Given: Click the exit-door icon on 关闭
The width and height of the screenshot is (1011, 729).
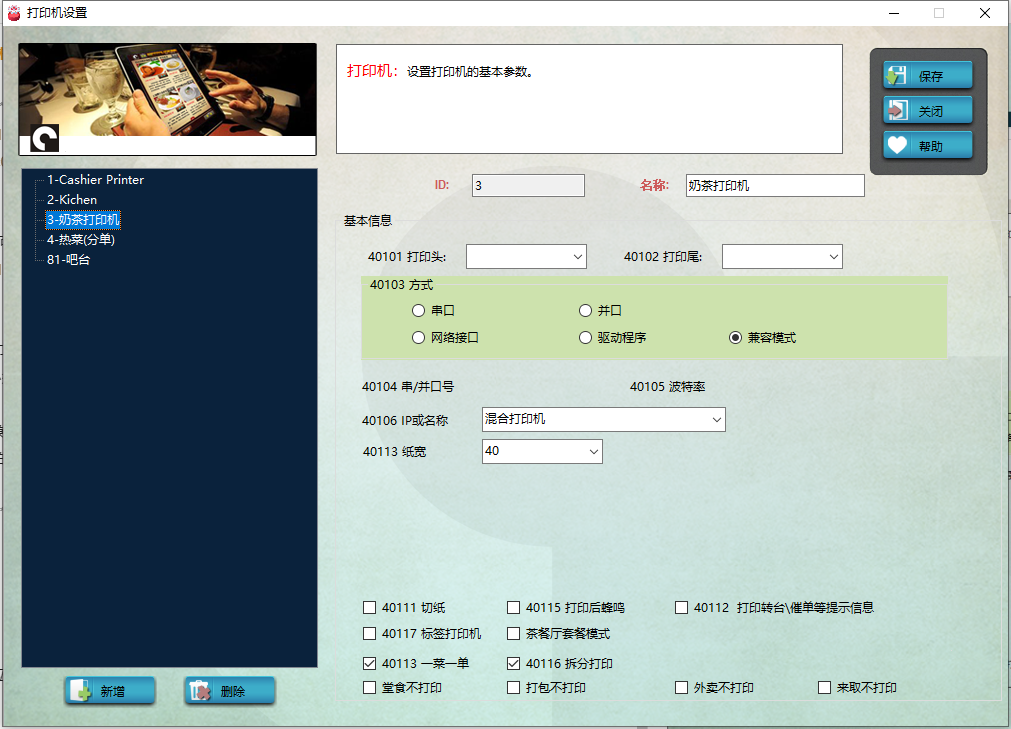Looking at the screenshot, I should 896,110.
